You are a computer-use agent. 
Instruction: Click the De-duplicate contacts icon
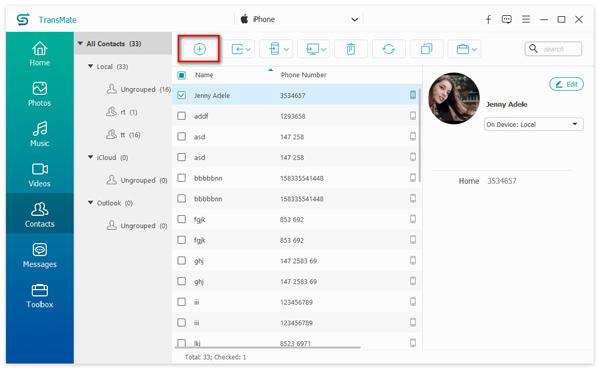pos(426,49)
